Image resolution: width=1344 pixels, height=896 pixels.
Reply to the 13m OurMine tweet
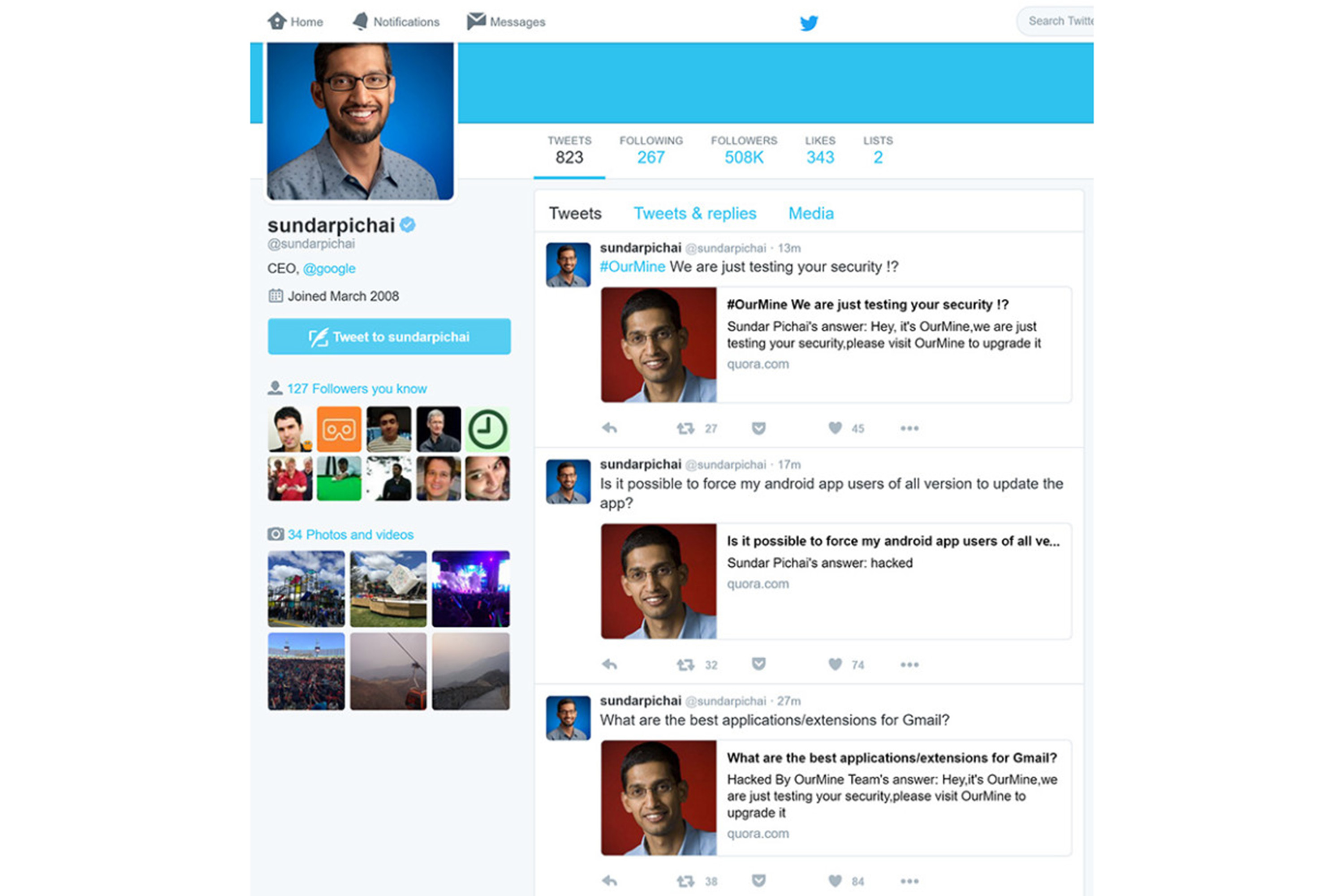tap(610, 428)
